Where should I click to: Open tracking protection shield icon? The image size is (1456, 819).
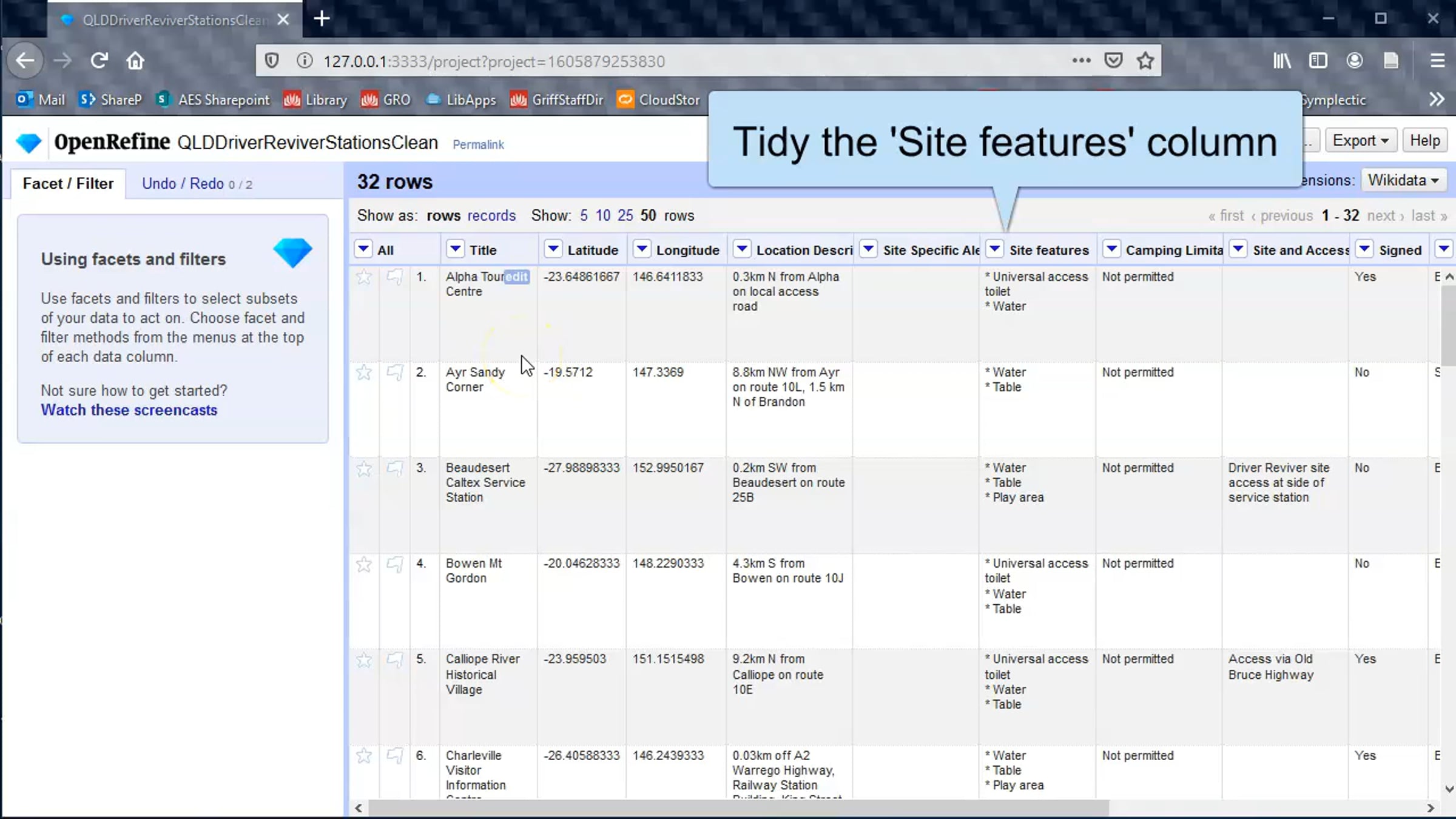272,61
